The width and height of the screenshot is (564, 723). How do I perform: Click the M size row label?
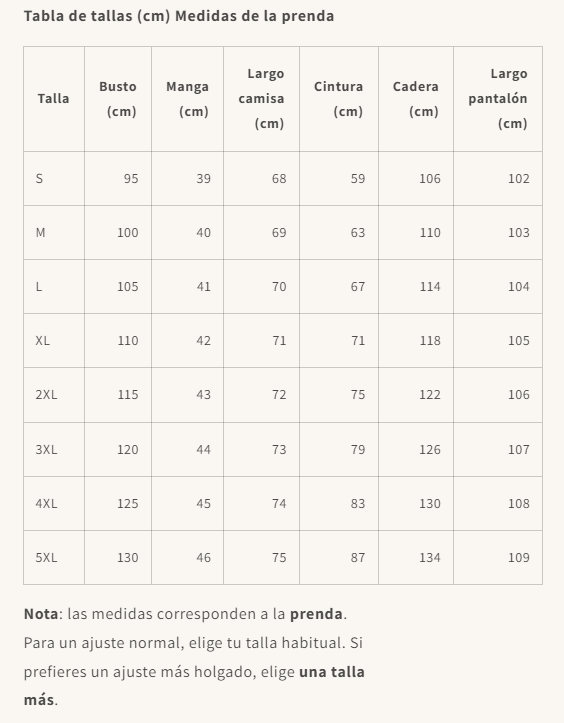click(x=41, y=232)
